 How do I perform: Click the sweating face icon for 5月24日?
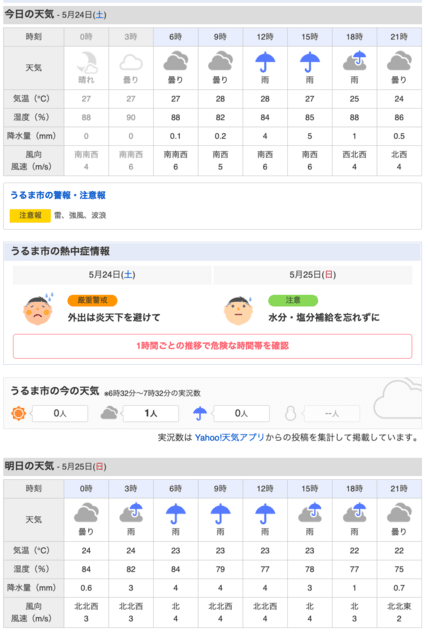(38, 309)
